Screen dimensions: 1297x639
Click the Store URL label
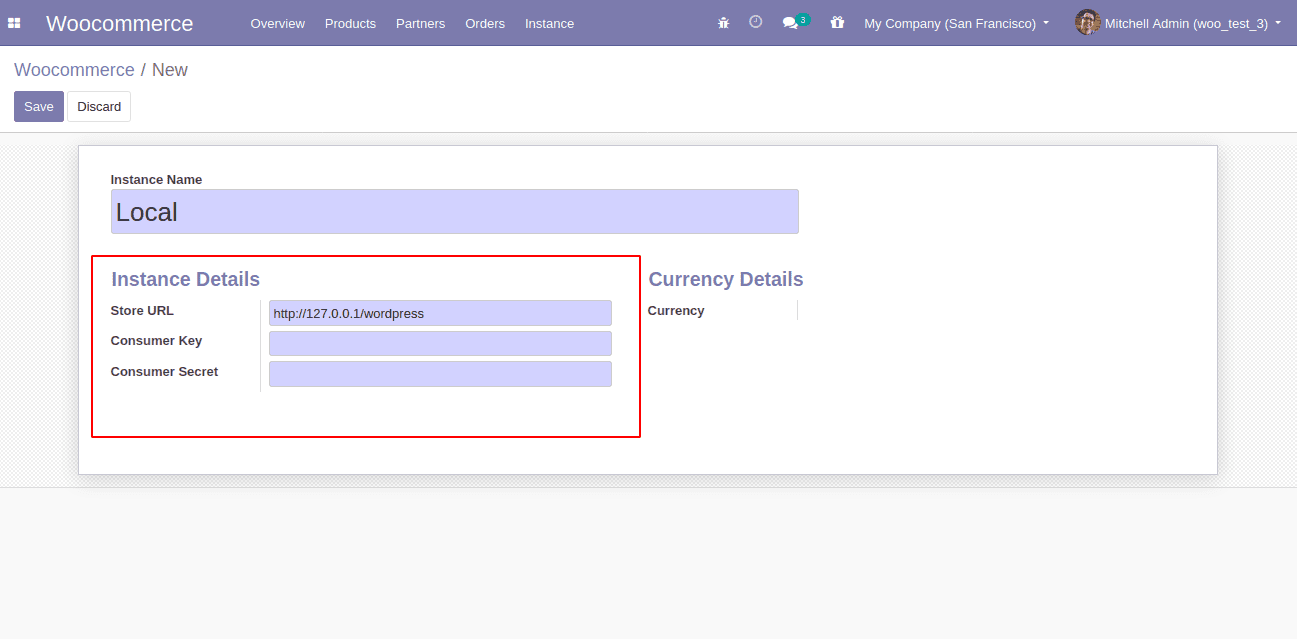[142, 311]
